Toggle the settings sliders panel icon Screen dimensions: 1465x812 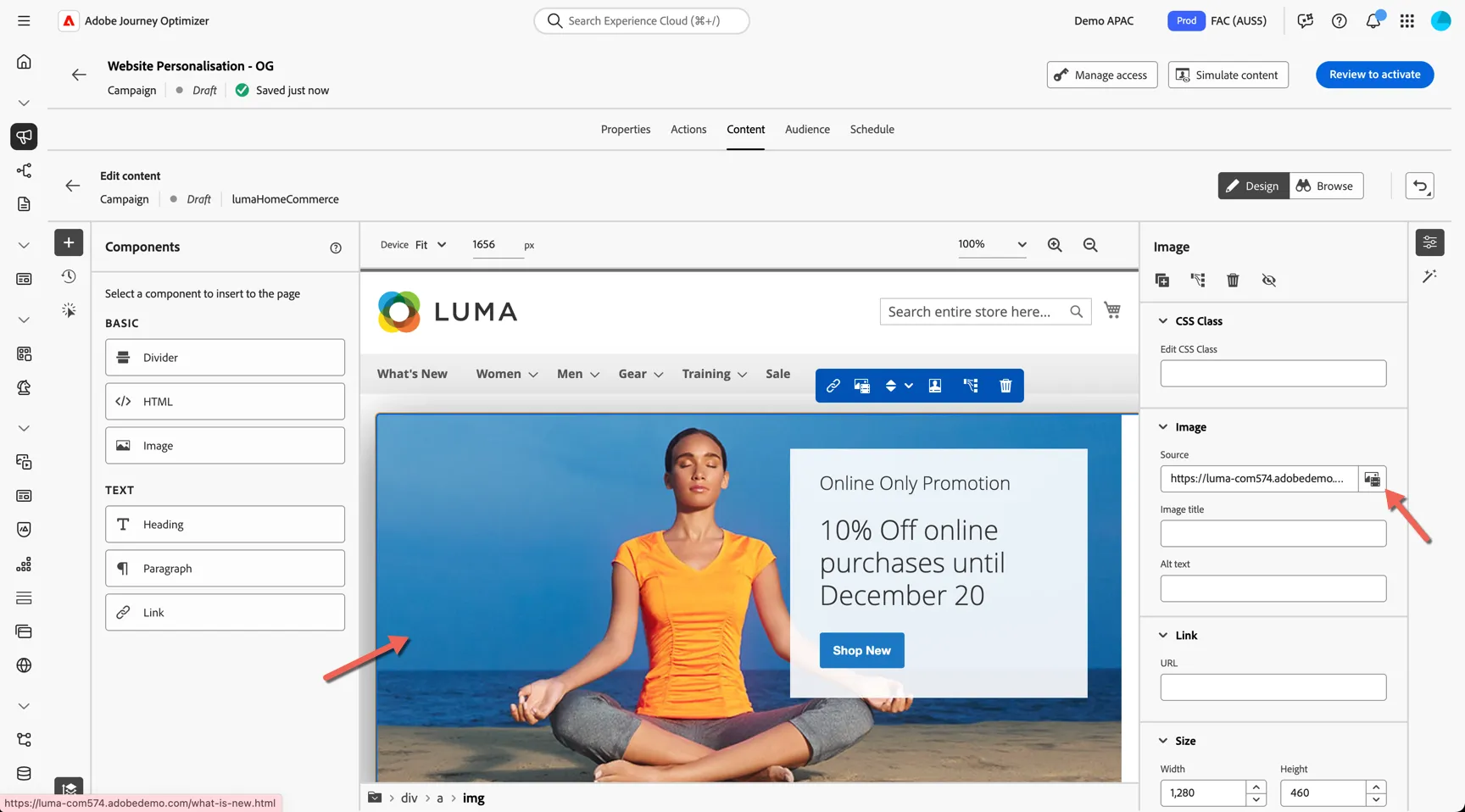[1429, 242]
